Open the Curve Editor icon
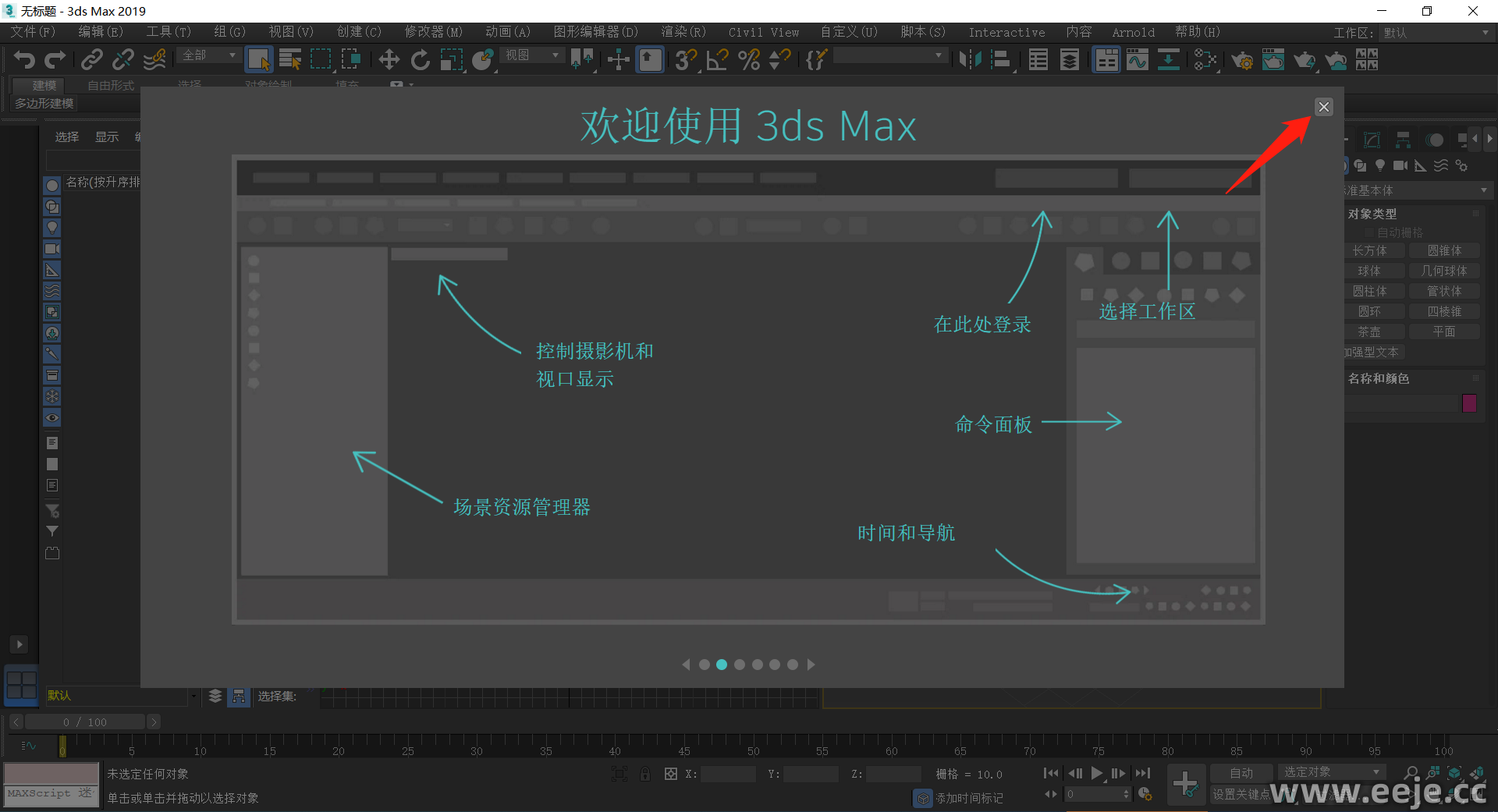Image resolution: width=1498 pixels, height=812 pixels. click(x=1137, y=60)
